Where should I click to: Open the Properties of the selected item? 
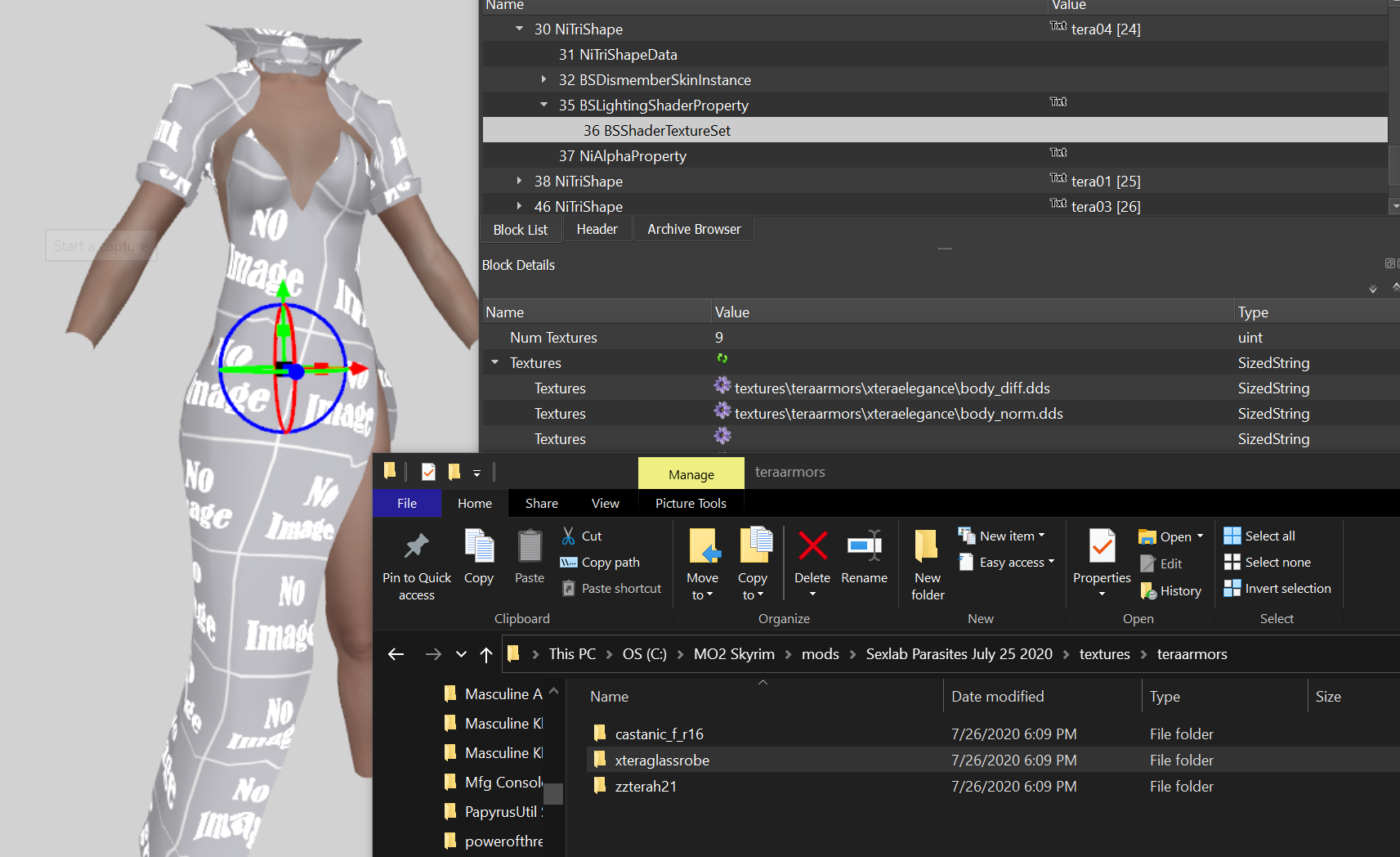point(1102,563)
